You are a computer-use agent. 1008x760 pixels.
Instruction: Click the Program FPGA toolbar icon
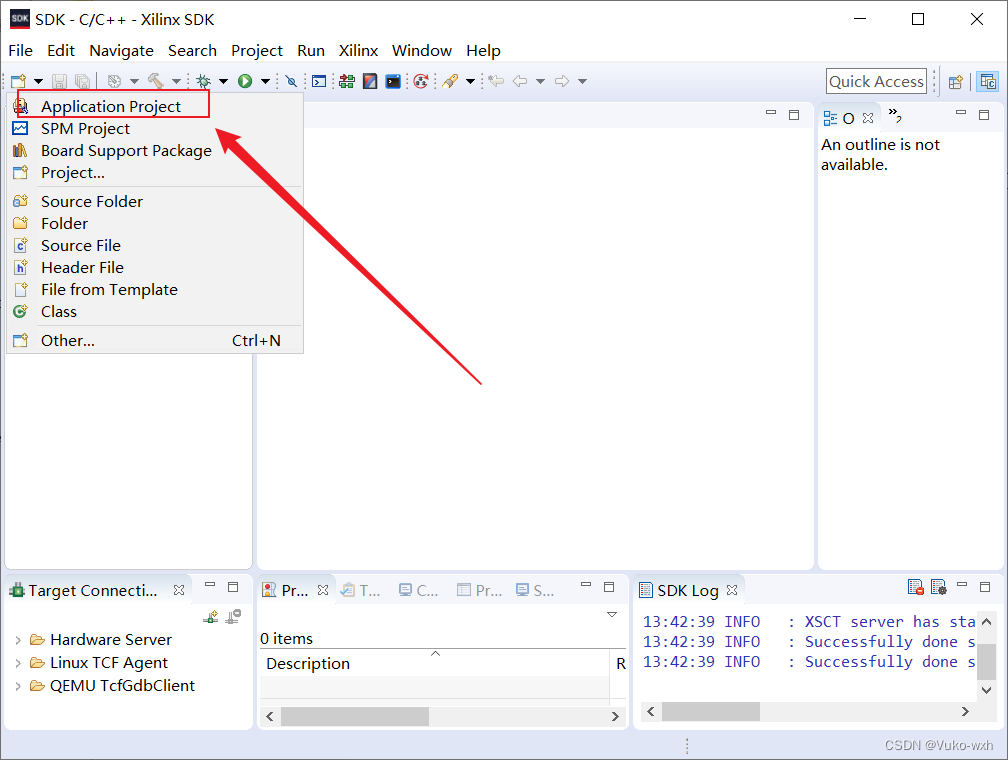click(347, 81)
